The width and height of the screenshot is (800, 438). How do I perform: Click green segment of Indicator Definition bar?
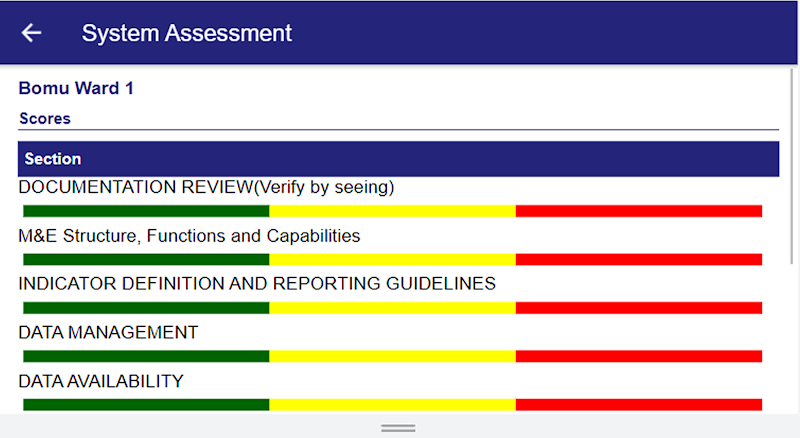click(x=146, y=307)
